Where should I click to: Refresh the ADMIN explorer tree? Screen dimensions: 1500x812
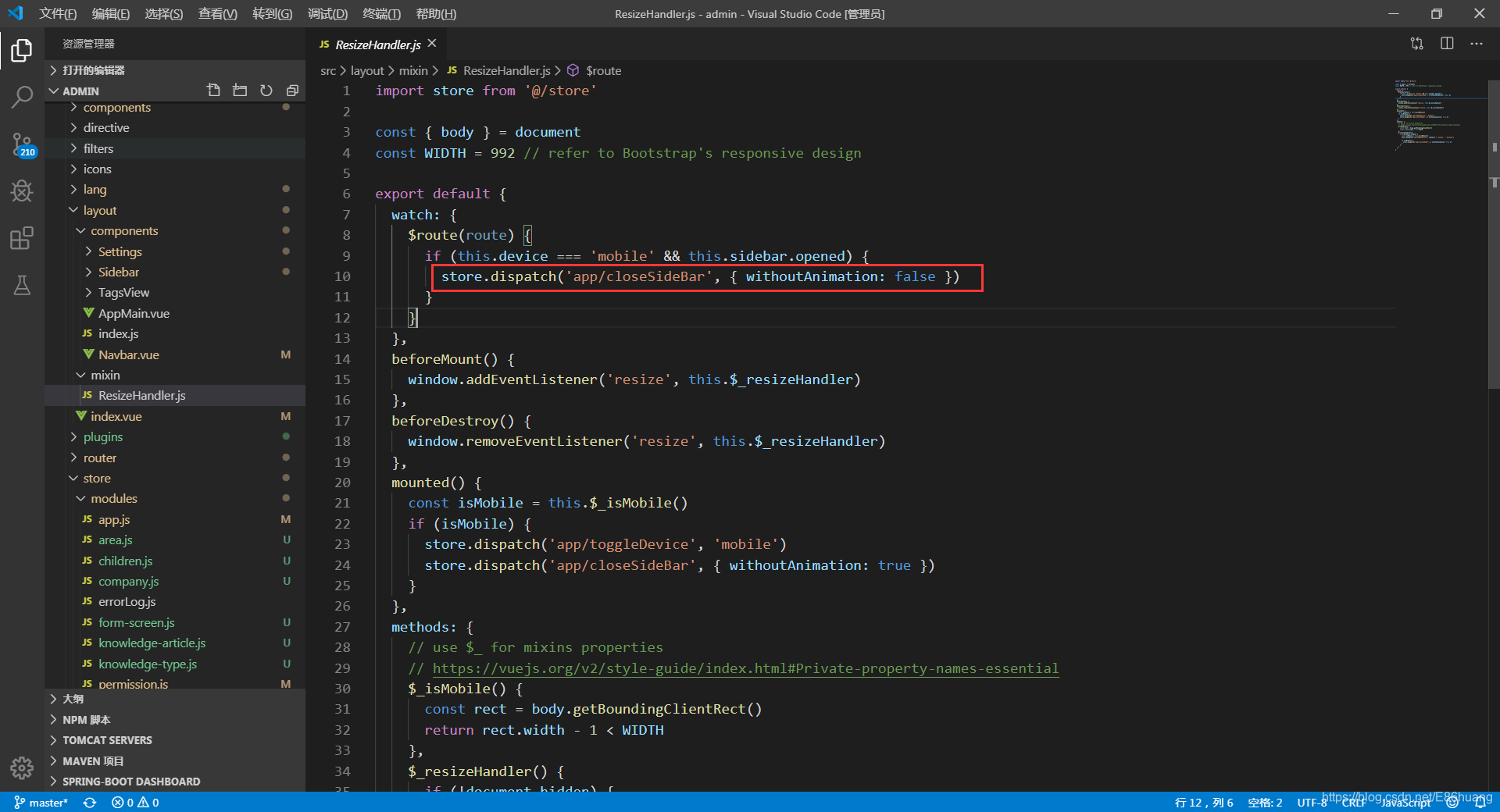coord(266,91)
